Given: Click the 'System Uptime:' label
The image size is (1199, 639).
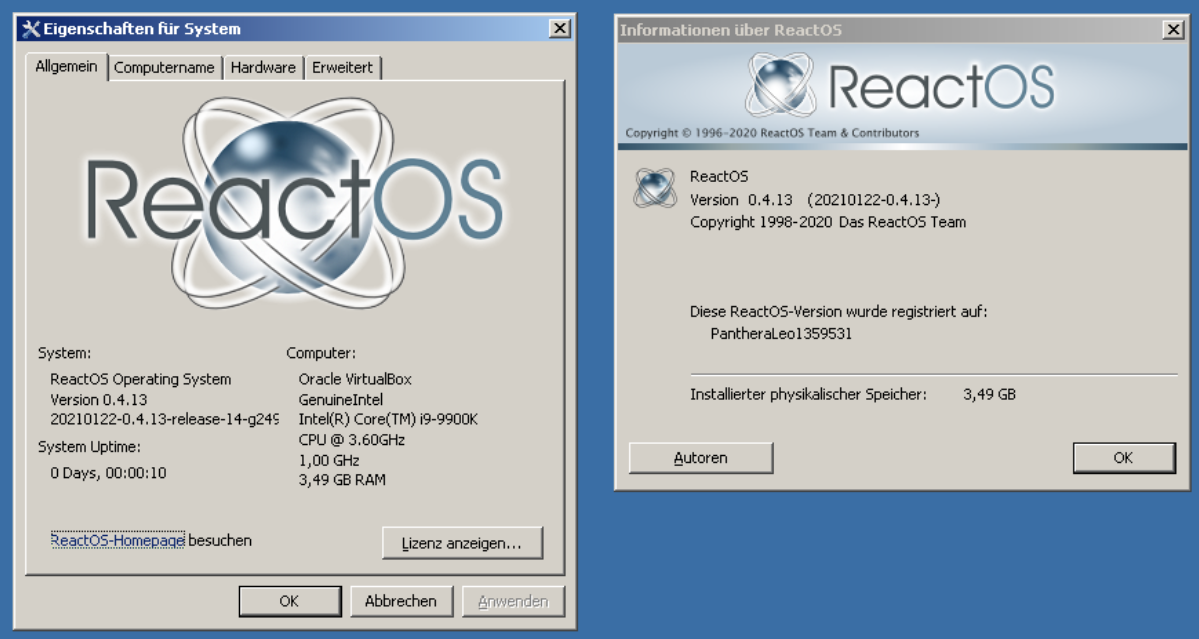Looking at the screenshot, I should pos(89,446).
